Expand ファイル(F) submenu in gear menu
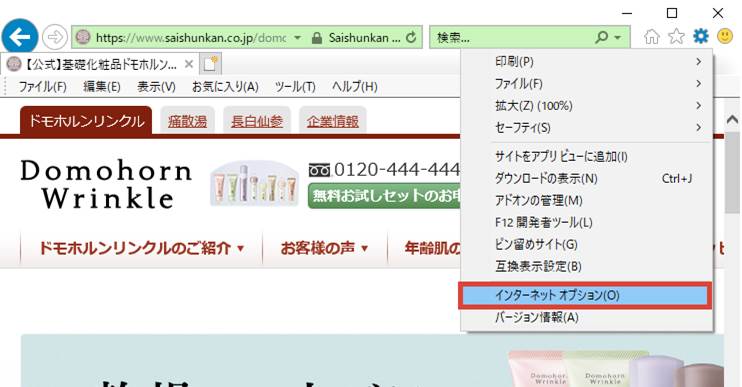The width and height of the screenshot is (742, 387). pos(698,84)
